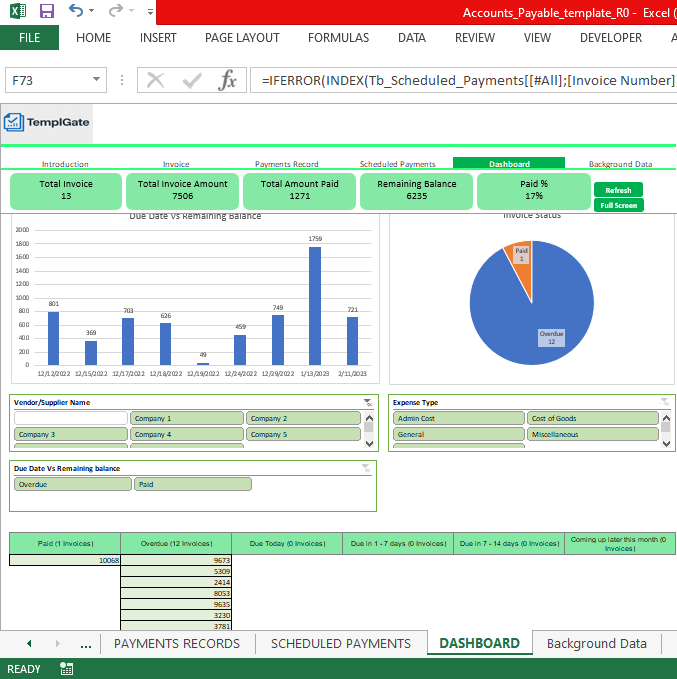This screenshot has height=679, width=677.
Task: Click the Full Screen button
Action: (619, 205)
